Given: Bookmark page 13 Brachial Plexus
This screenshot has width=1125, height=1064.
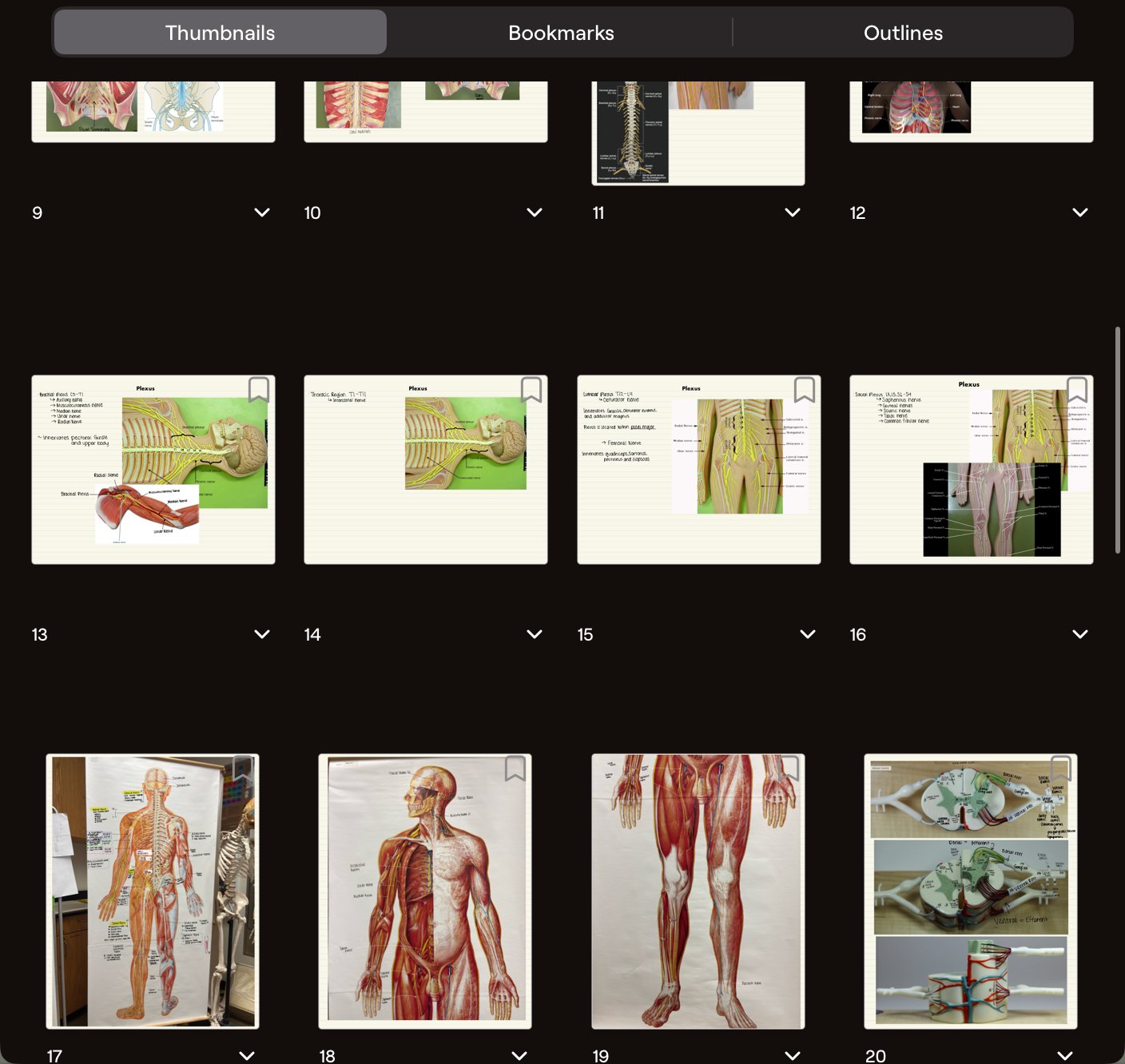Looking at the screenshot, I should pos(258,391).
